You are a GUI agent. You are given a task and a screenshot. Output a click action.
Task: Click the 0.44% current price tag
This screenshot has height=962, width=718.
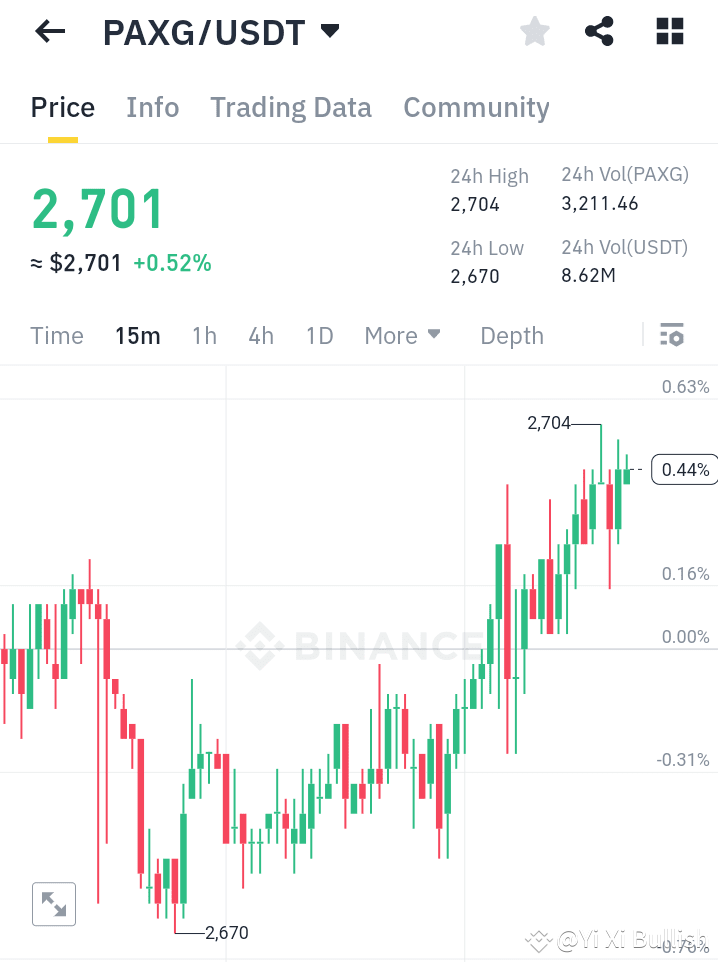tap(684, 468)
